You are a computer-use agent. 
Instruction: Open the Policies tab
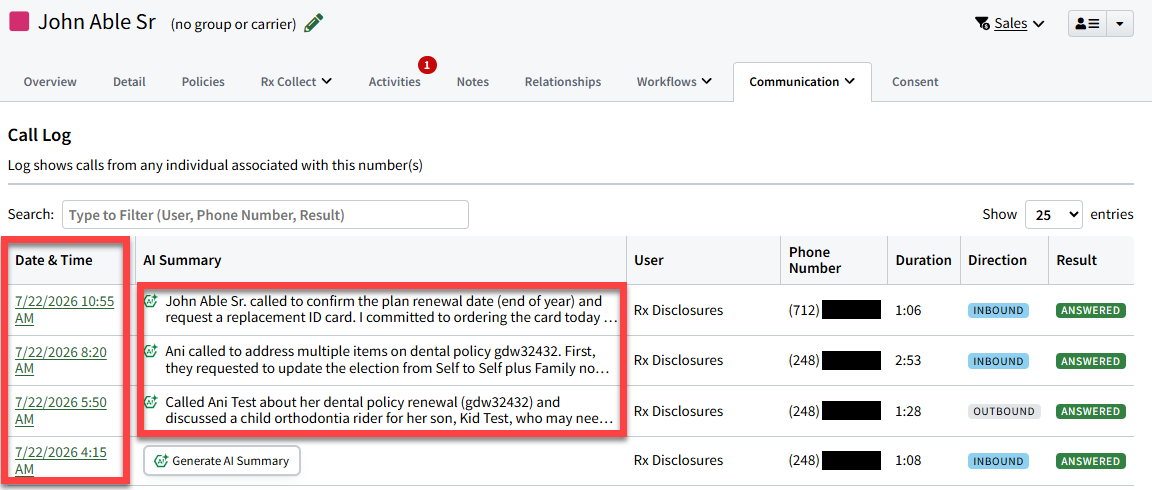[203, 82]
